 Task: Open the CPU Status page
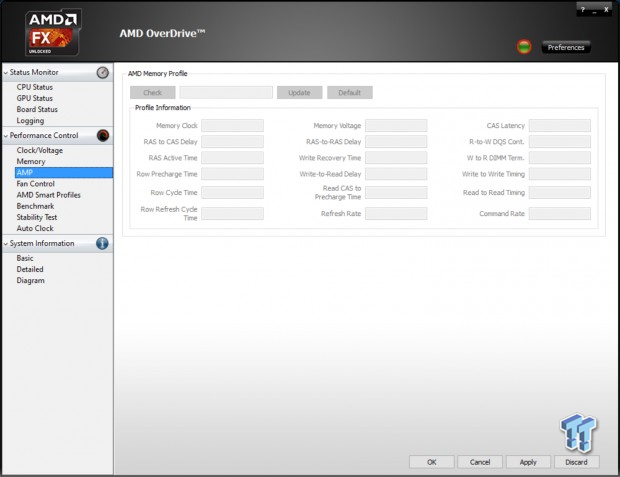[35, 87]
